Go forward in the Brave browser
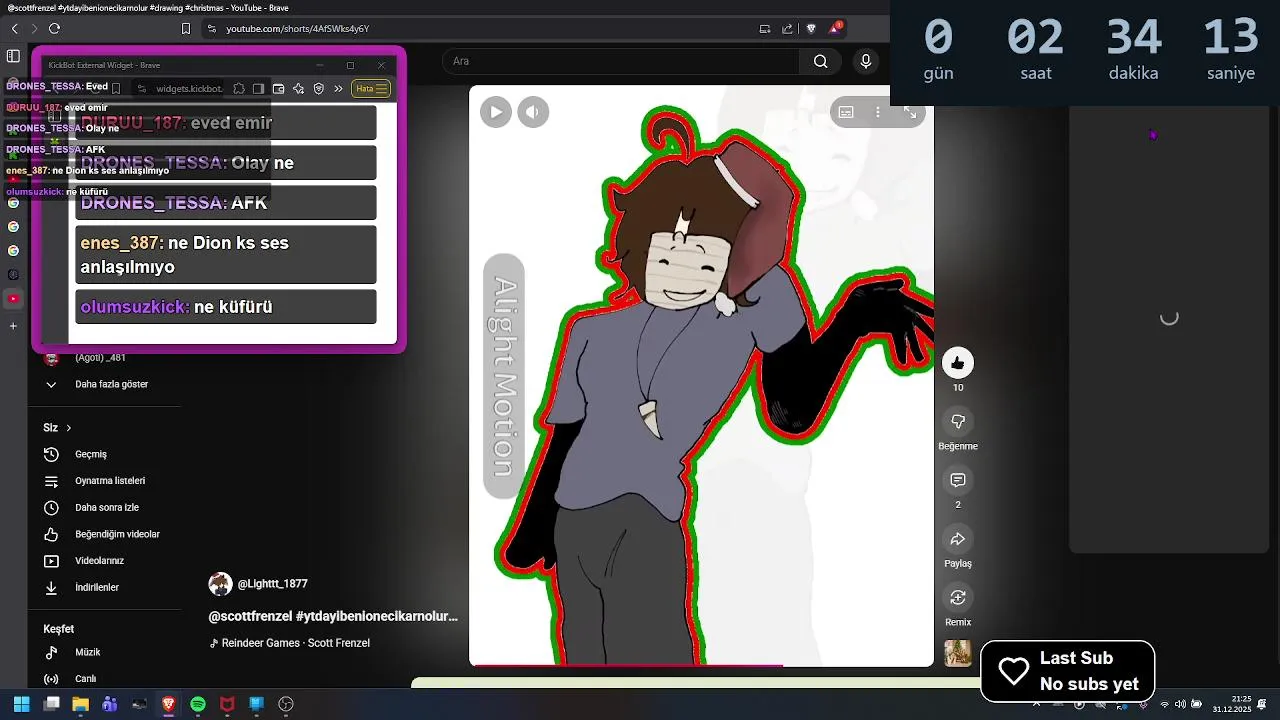Screen dimensions: 1280x720 pyautogui.click(x=34, y=29)
